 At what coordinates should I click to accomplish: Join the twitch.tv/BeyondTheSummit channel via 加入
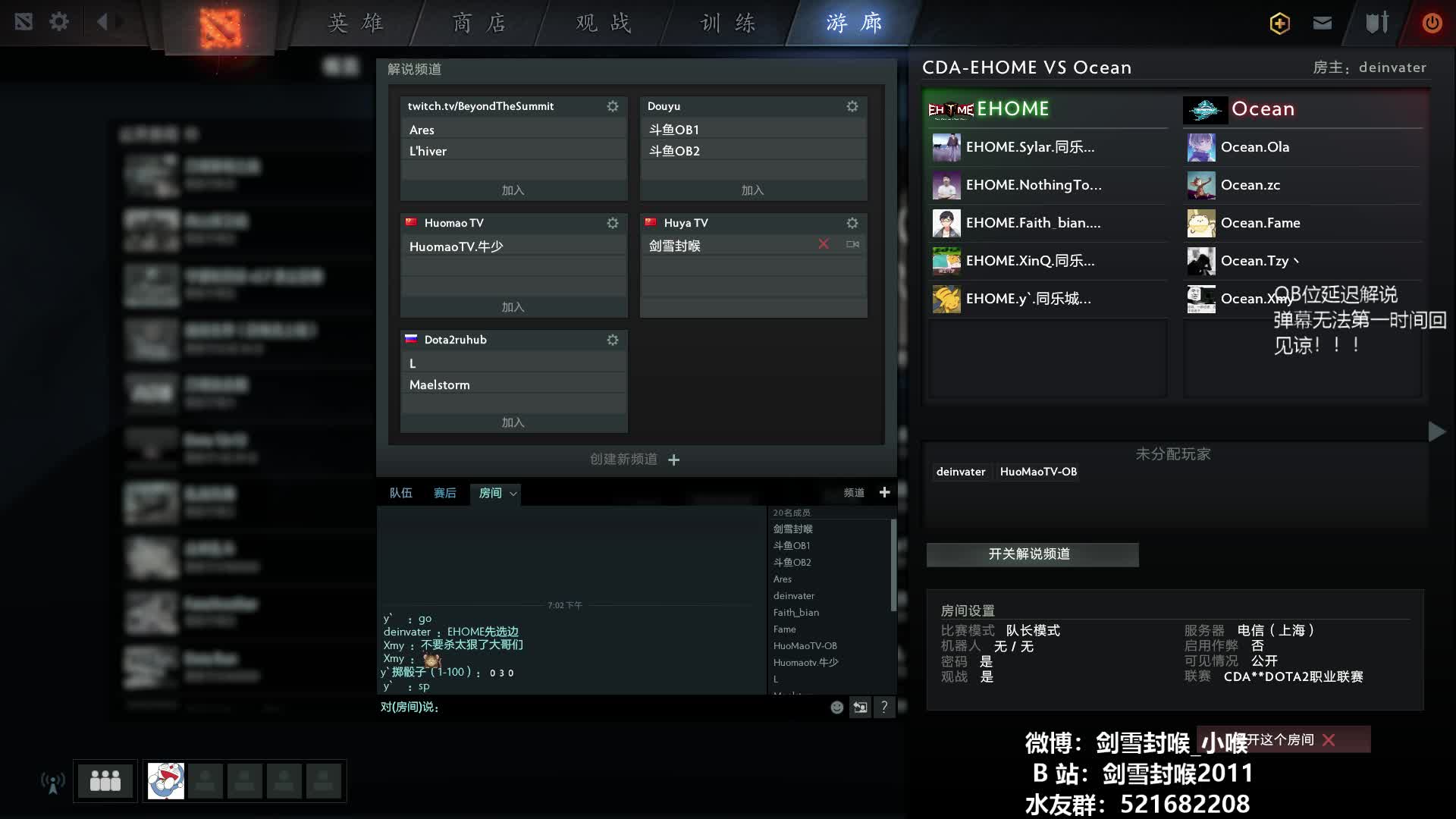pyautogui.click(x=513, y=190)
